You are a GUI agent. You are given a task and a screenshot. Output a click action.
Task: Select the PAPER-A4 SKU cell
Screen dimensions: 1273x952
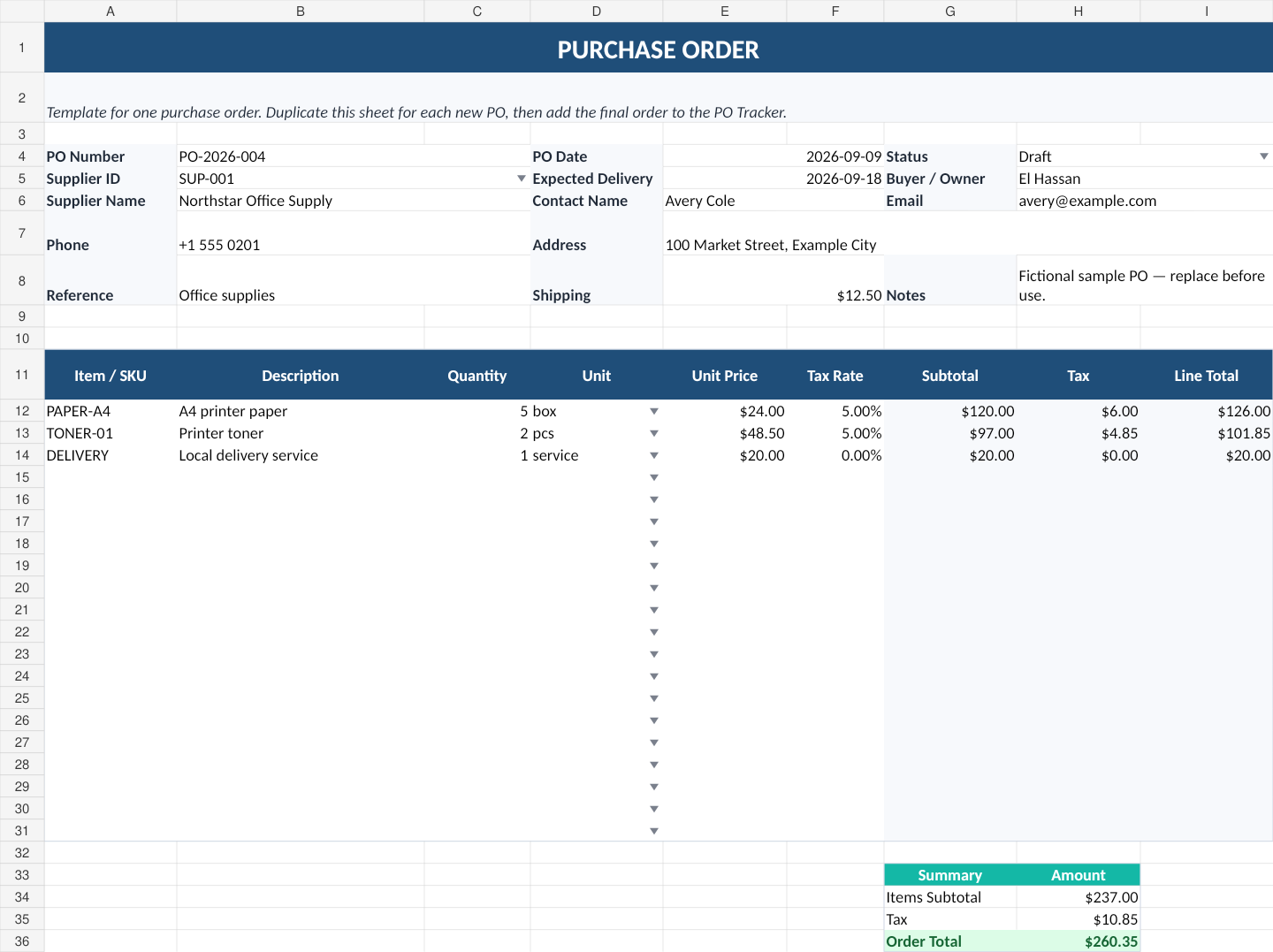tap(111, 411)
